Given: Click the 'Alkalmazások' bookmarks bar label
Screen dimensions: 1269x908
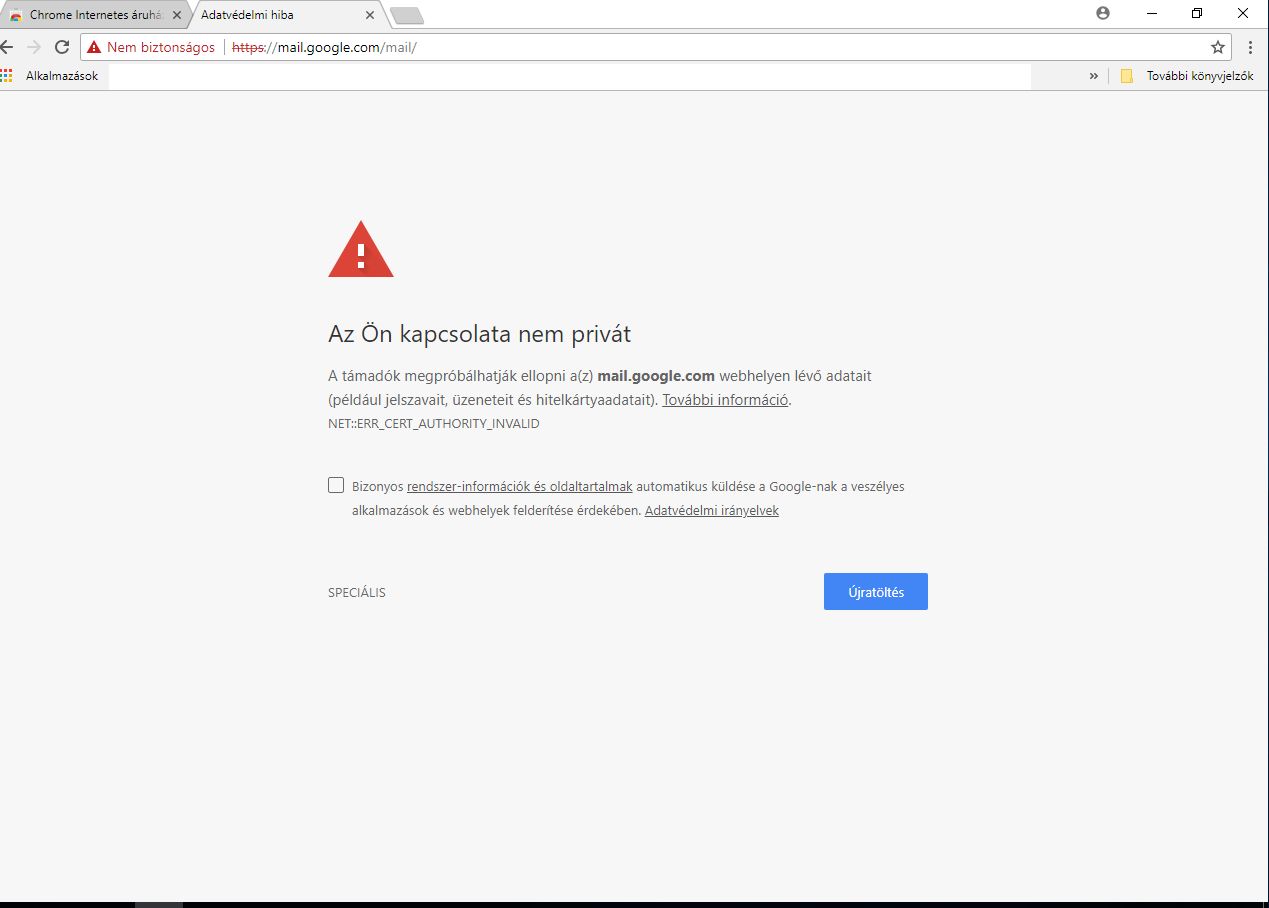Looking at the screenshot, I should coord(62,75).
